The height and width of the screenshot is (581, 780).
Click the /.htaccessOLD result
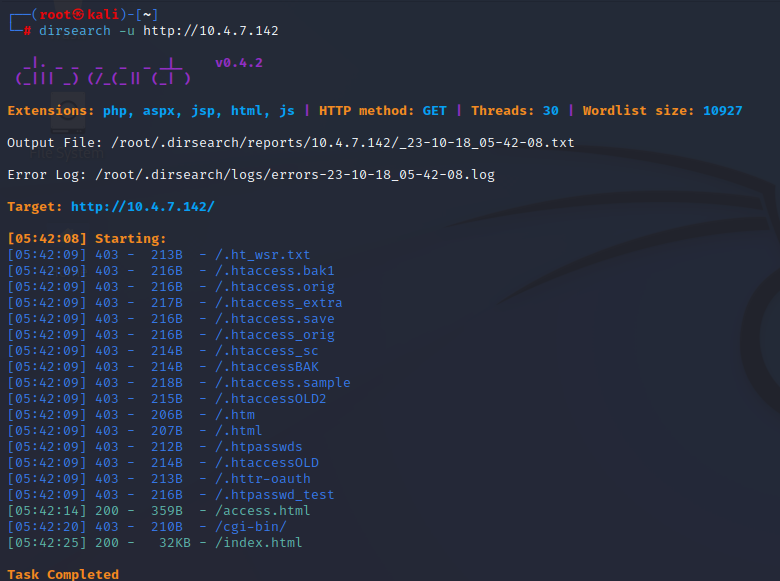coord(267,463)
